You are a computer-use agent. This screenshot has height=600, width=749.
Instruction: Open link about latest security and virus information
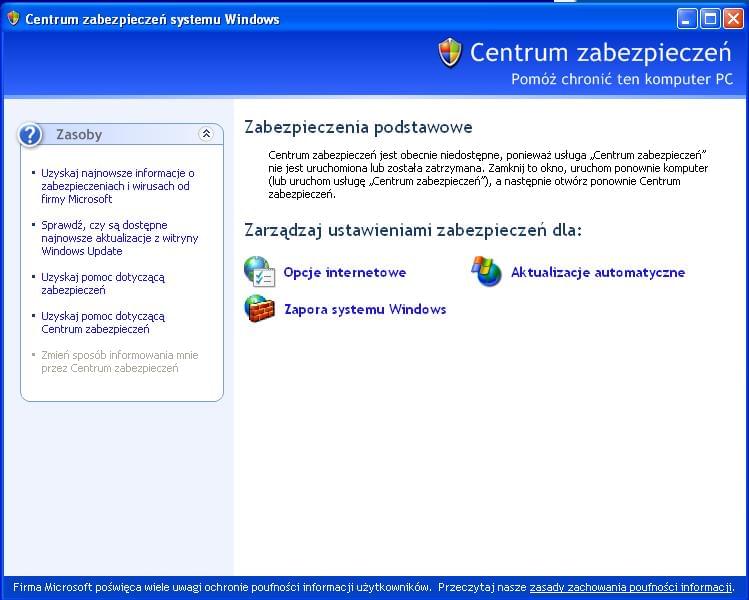(118, 186)
